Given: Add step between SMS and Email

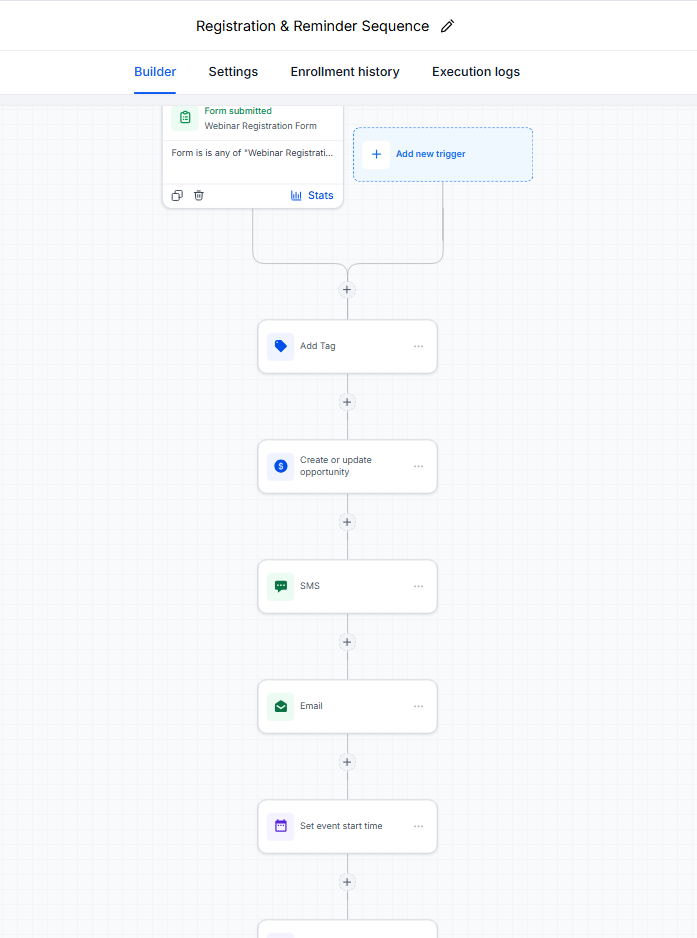Looking at the screenshot, I should tap(347, 642).
